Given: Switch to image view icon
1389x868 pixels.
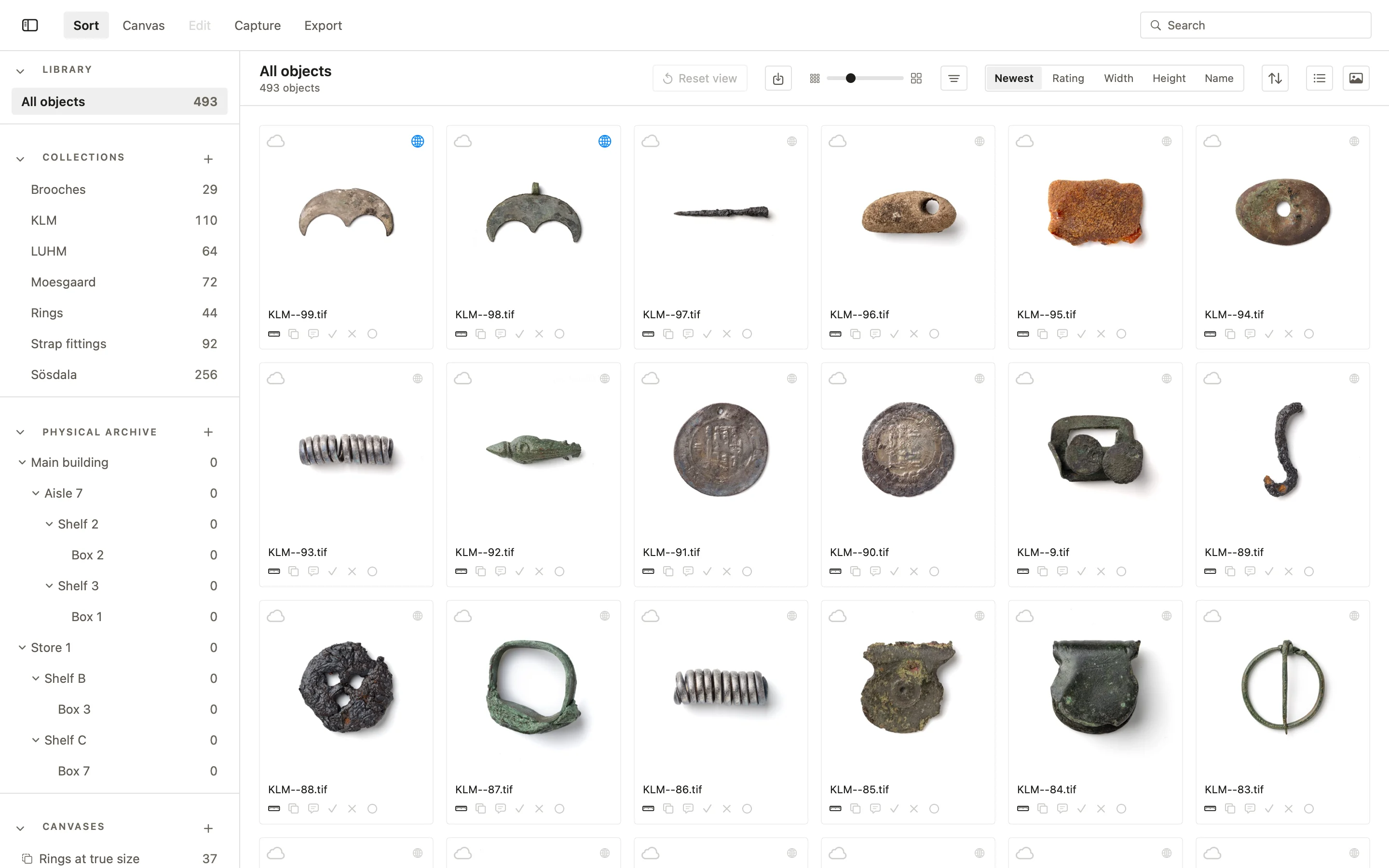Looking at the screenshot, I should click(1356, 78).
